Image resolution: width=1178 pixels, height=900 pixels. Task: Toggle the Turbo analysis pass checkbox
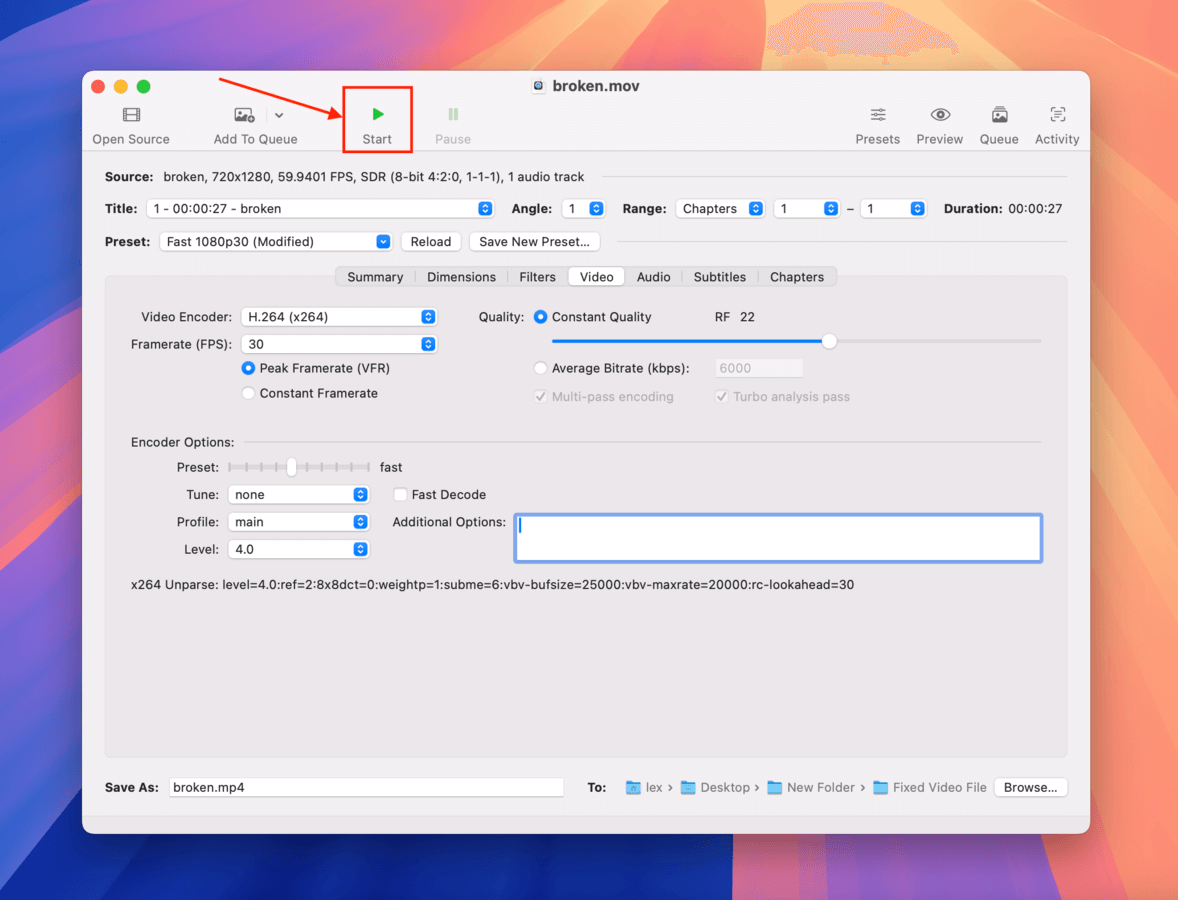(721, 397)
